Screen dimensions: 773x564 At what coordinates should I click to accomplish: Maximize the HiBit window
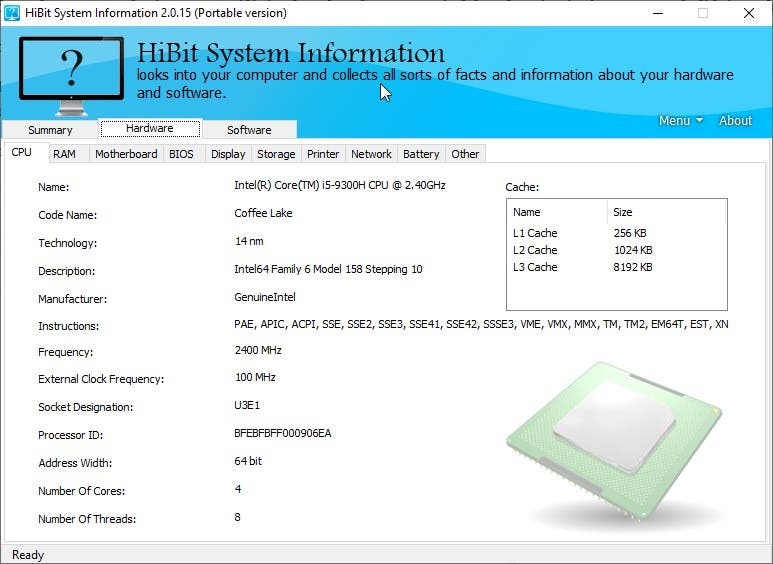pyautogui.click(x=703, y=13)
